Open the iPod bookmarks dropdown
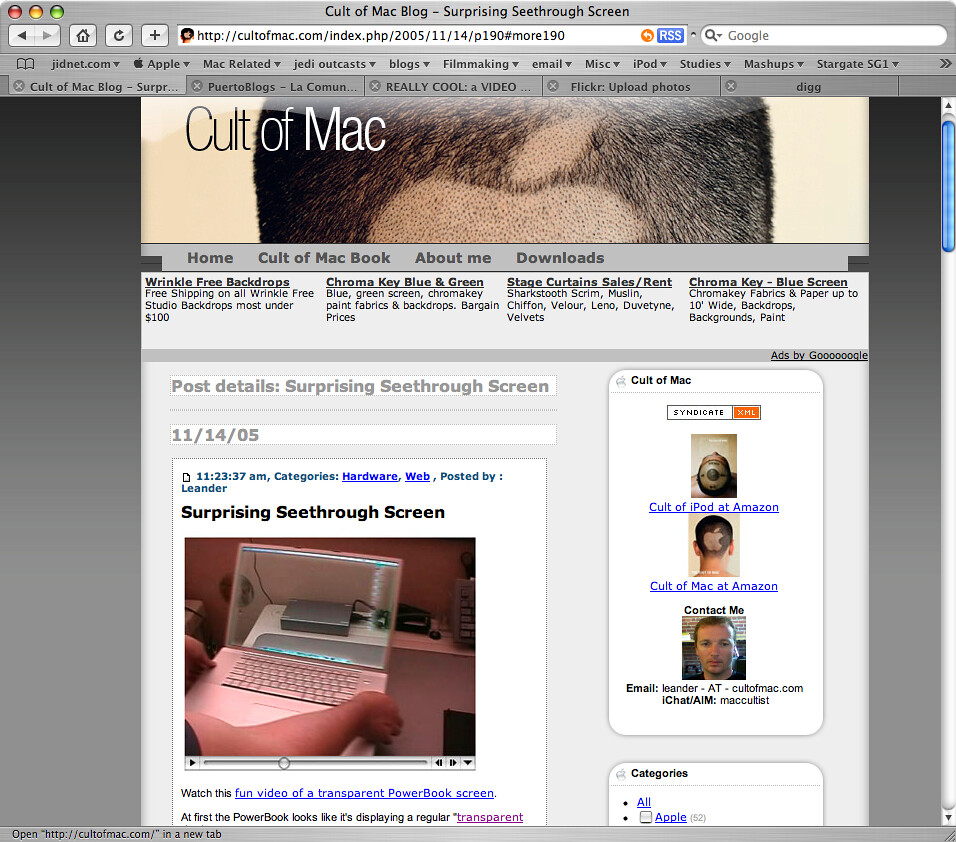This screenshot has height=842, width=956. (650, 64)
